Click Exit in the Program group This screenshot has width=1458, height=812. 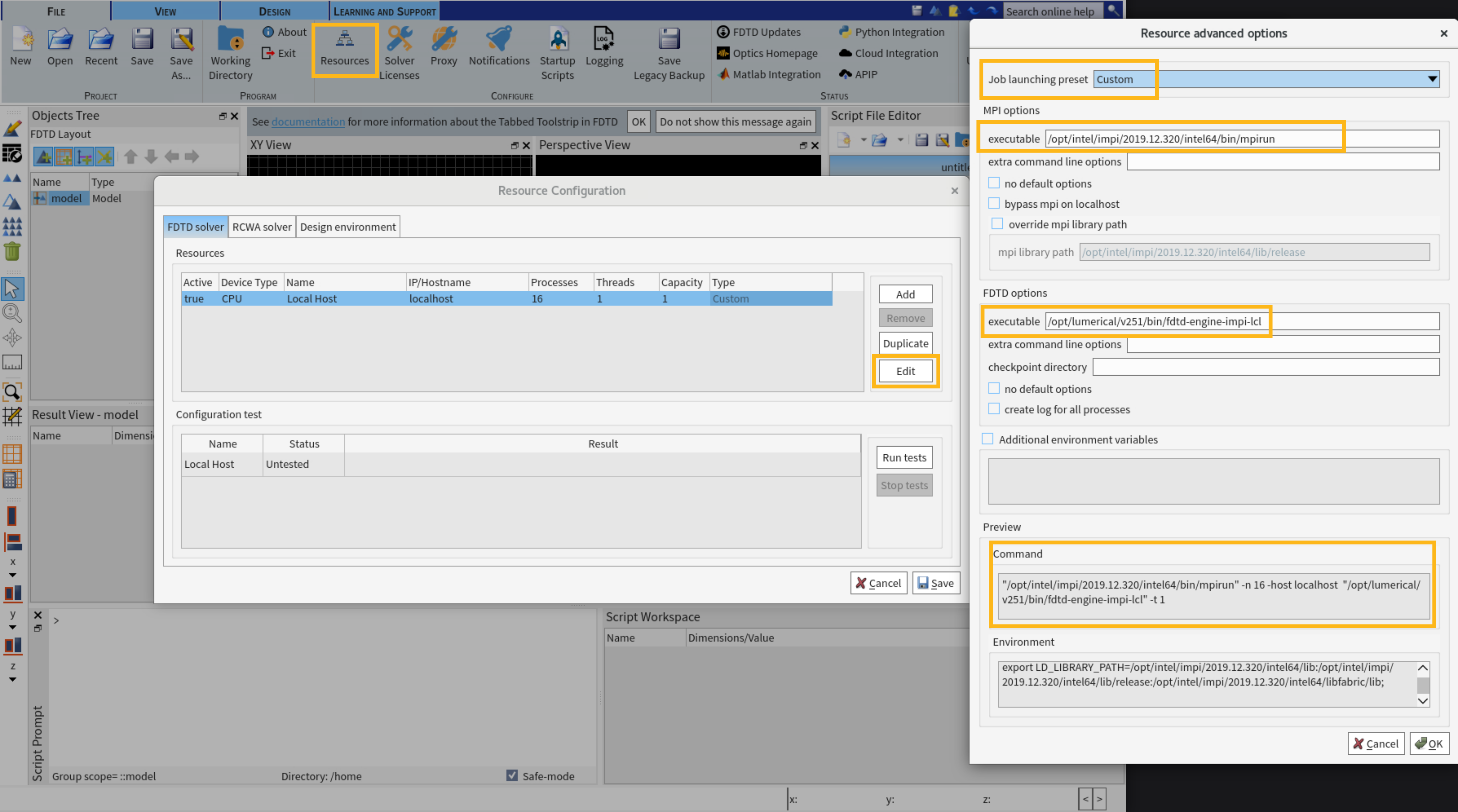pyautogui.click(x=279, y=53)
